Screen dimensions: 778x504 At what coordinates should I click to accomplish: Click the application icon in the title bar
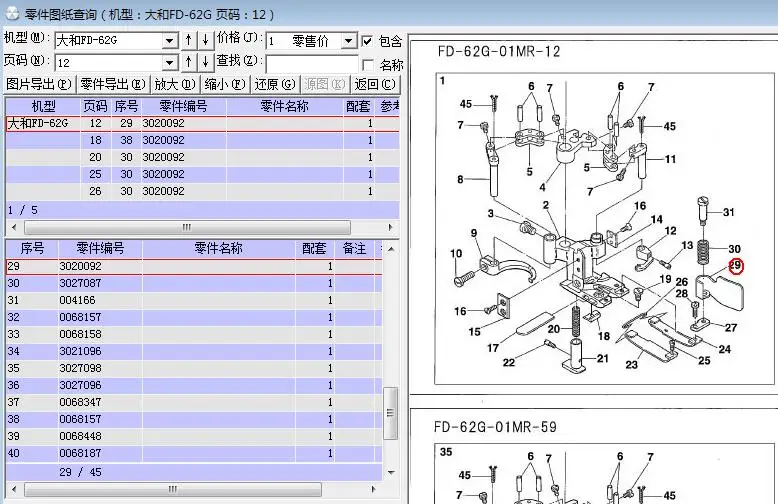[x=12, y=13]
